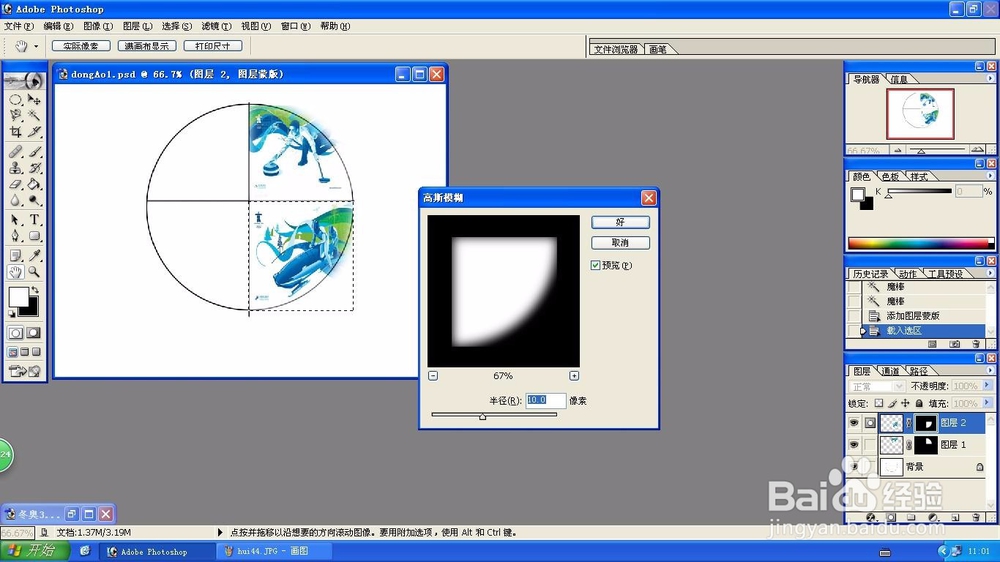1000x562 pixels.
Task: Toggle the 预览 preview checkbox
Action: pos(595,265)
